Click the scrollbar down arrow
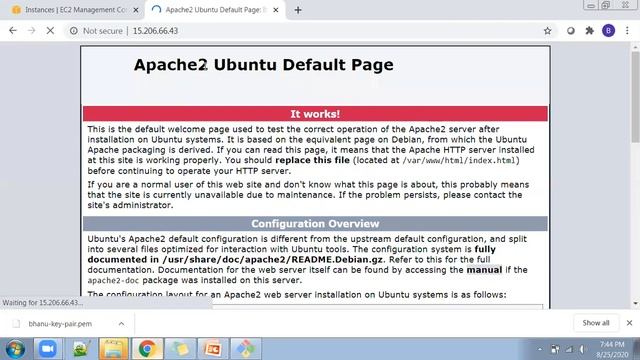 (635, 303)
